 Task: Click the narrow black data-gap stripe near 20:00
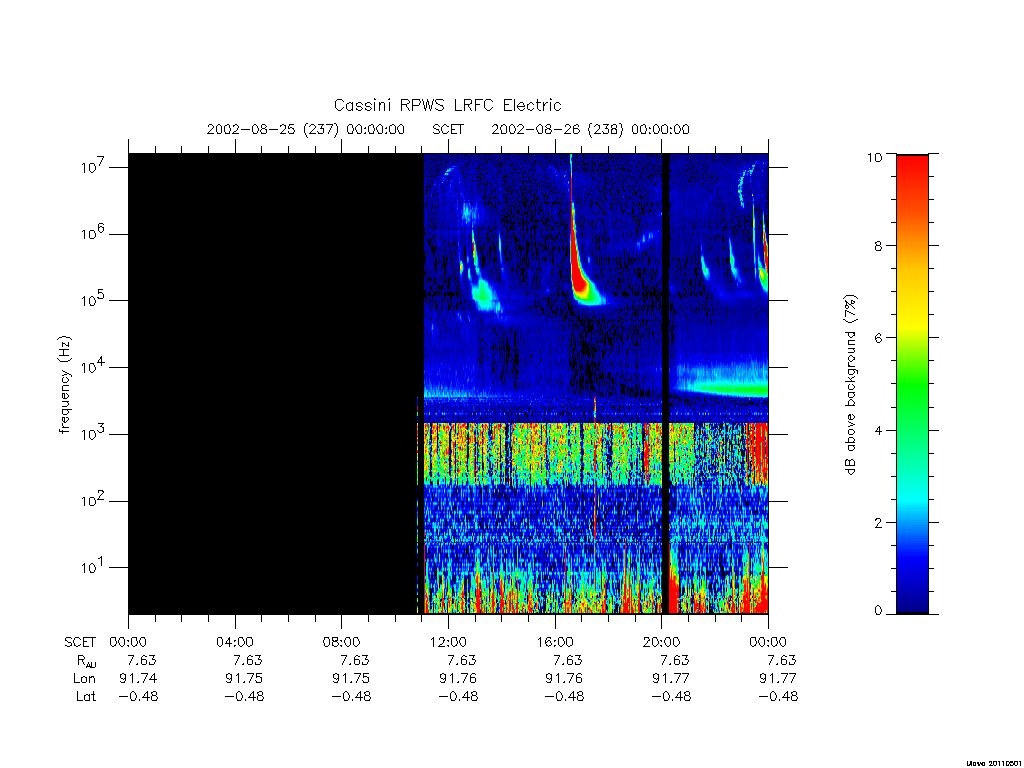tap(665, 384)
